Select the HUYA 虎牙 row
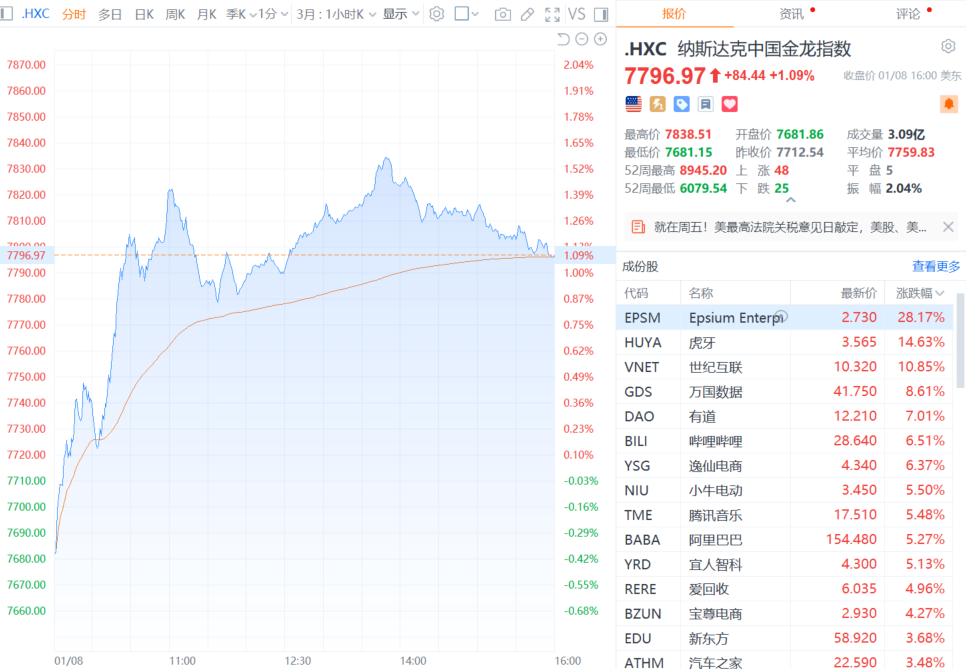This screenshot has height=669, width=966. click(x=785, y=342)
